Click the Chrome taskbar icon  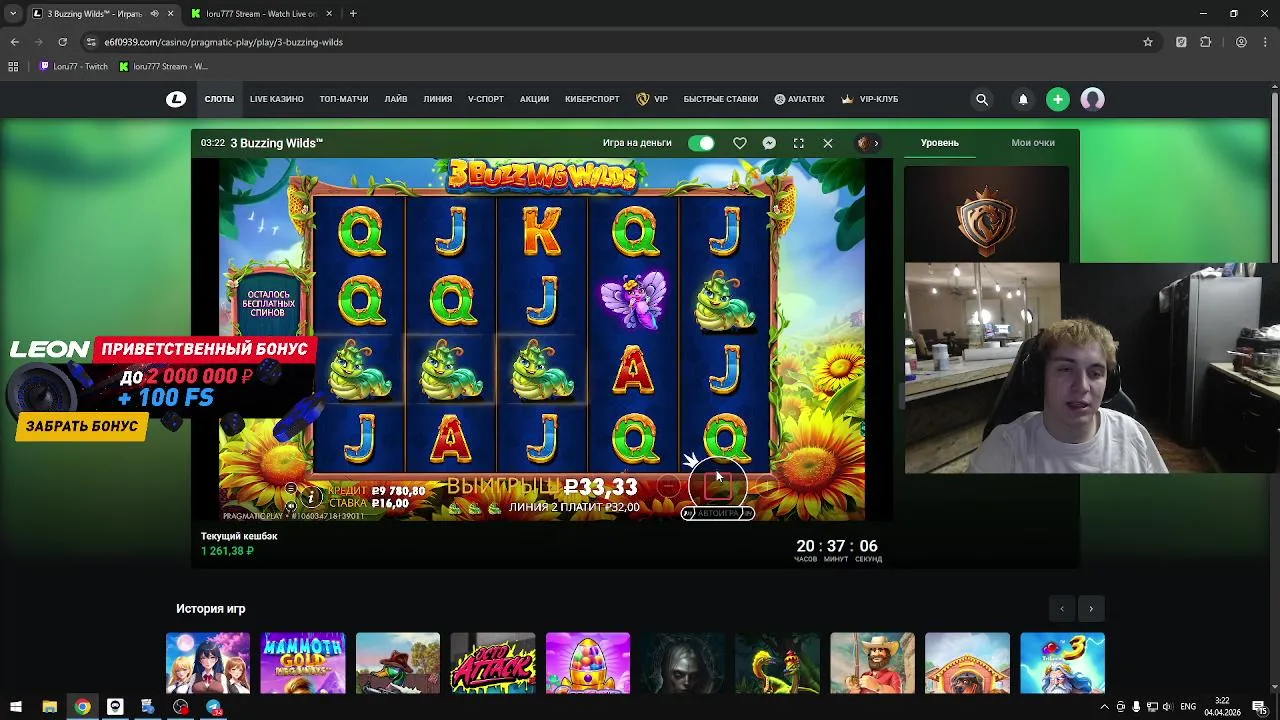click(82, 707)
